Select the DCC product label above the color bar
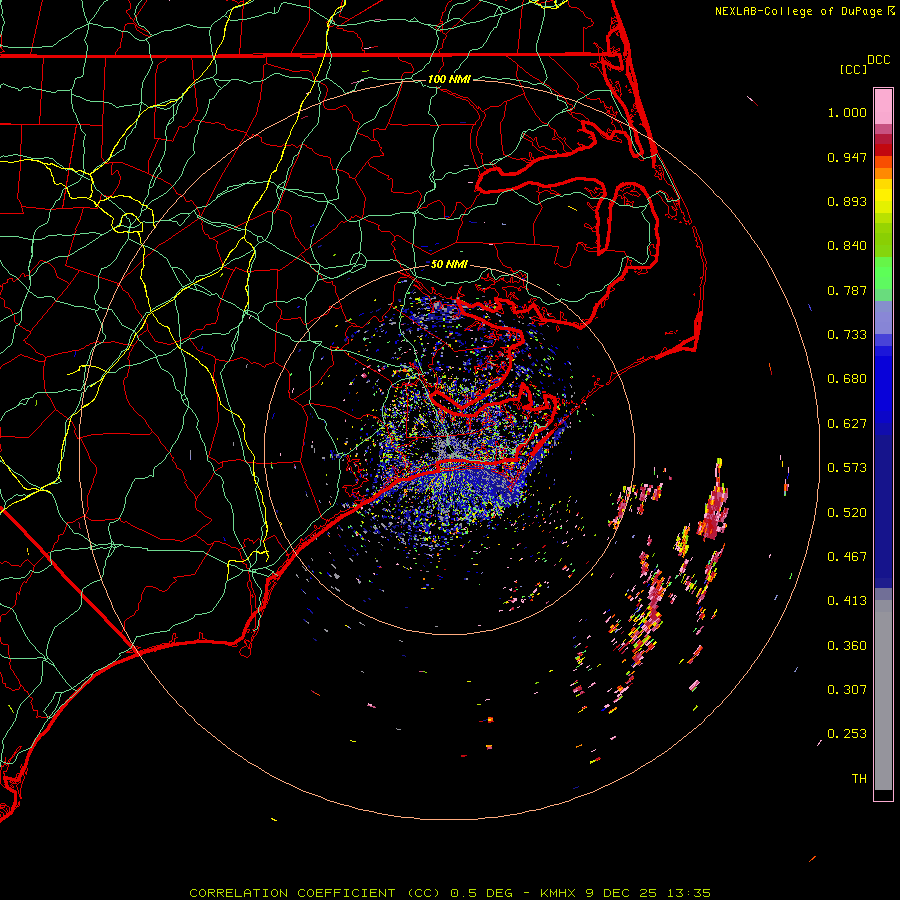Viewport: 900px width, 900px height. (879, 60)
